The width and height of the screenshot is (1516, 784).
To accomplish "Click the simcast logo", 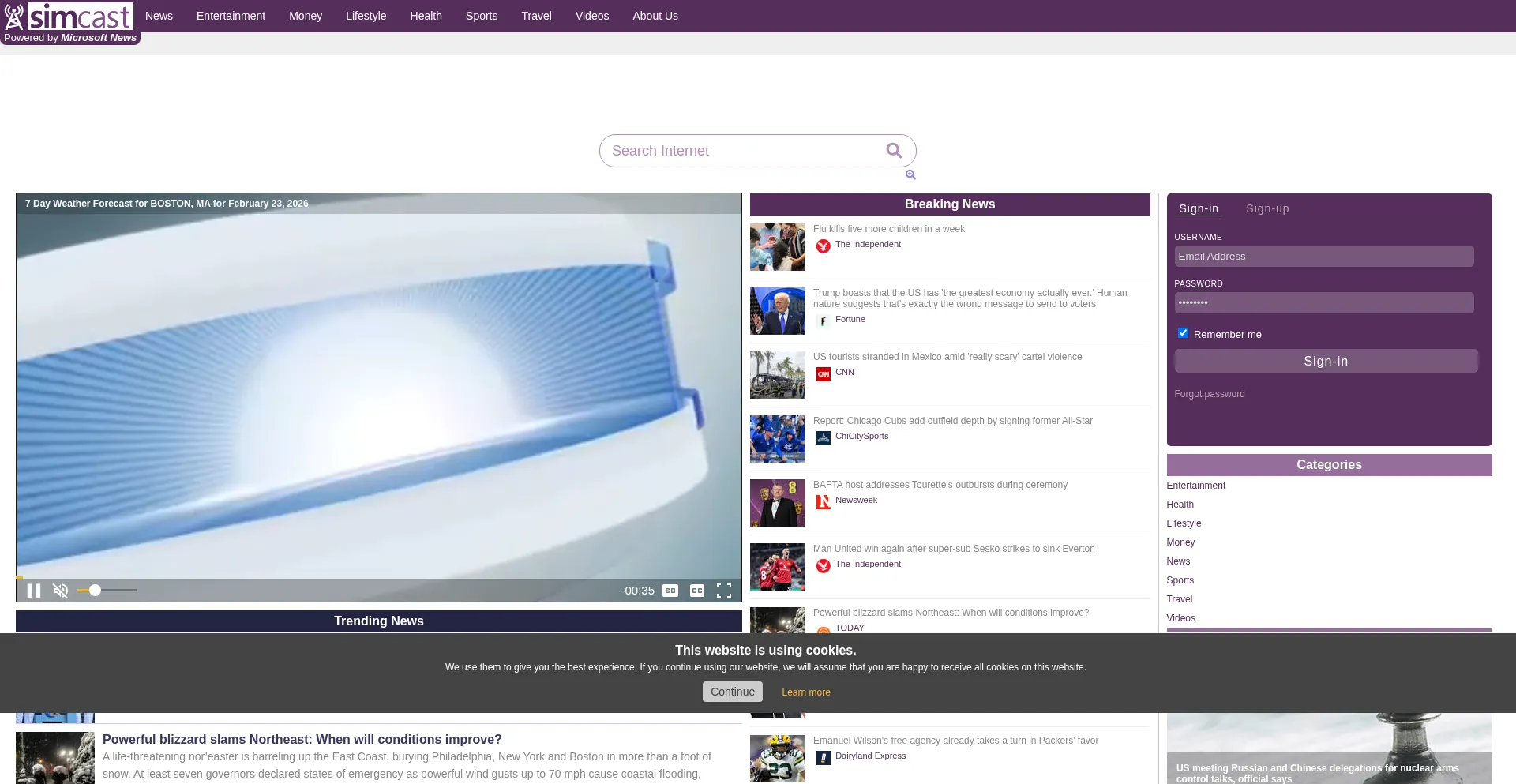I will coord(69,17).
